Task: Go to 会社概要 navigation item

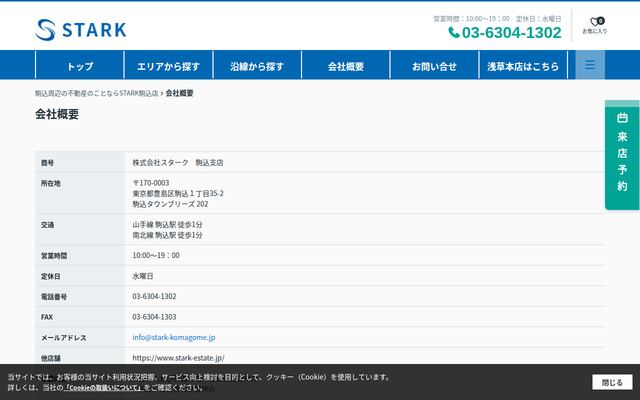Action: [x=346, y=66]
